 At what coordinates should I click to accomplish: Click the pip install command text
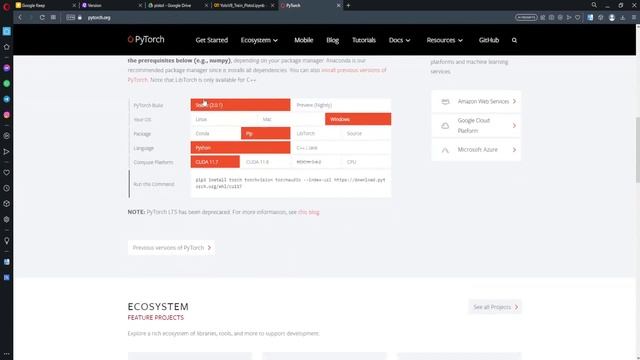point(290,183)
